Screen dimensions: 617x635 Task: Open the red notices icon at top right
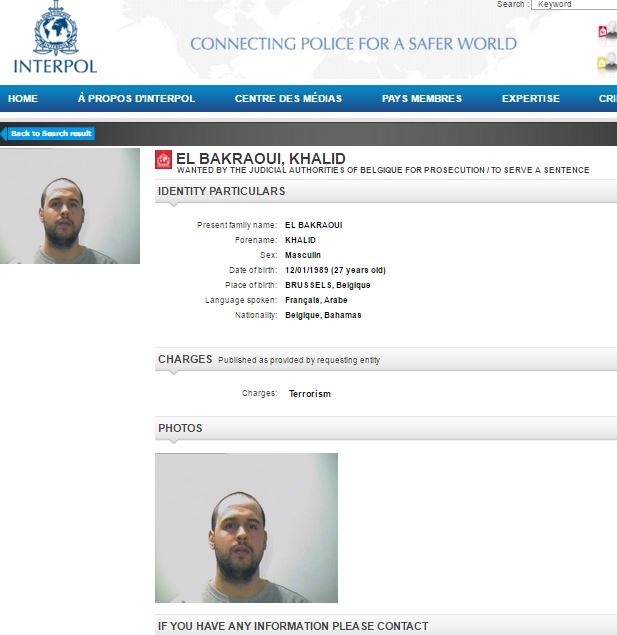(607, 30)
